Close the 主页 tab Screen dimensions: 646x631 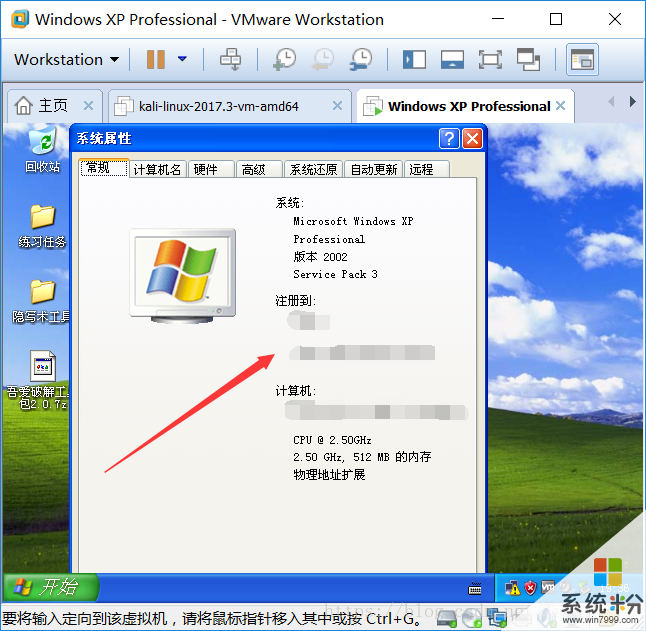tap(88, 106)
